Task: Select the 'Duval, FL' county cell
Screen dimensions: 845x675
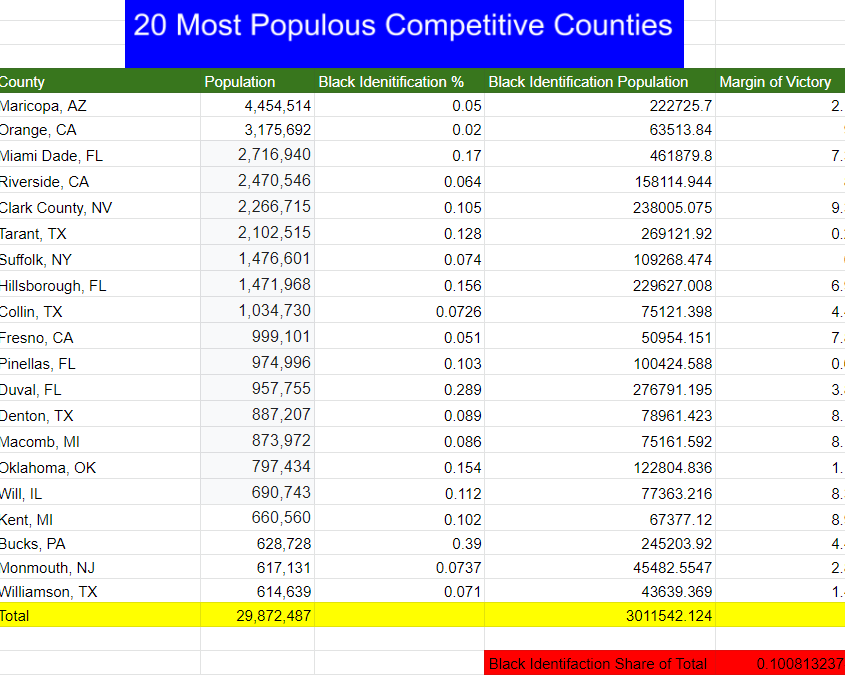Action: click(100, 388)
